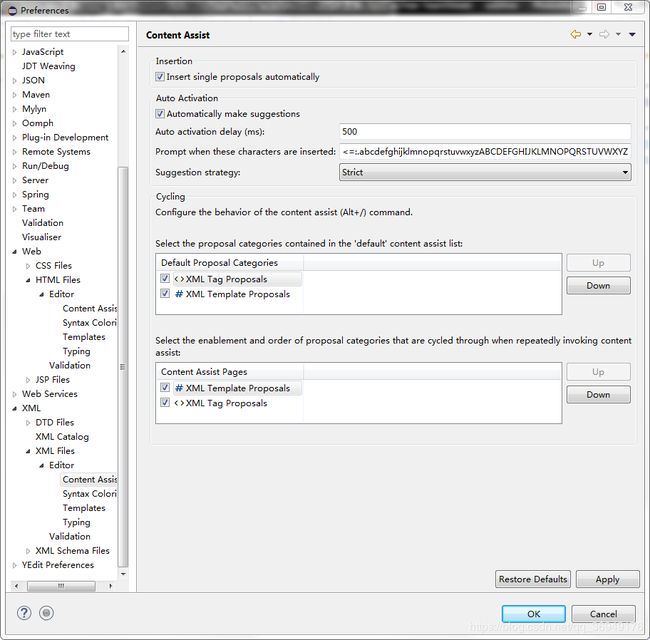The image size is (650, 640).
Task: Uncheck XML Template Proposals in Default Proposal Categories
Action: point(165,293)
